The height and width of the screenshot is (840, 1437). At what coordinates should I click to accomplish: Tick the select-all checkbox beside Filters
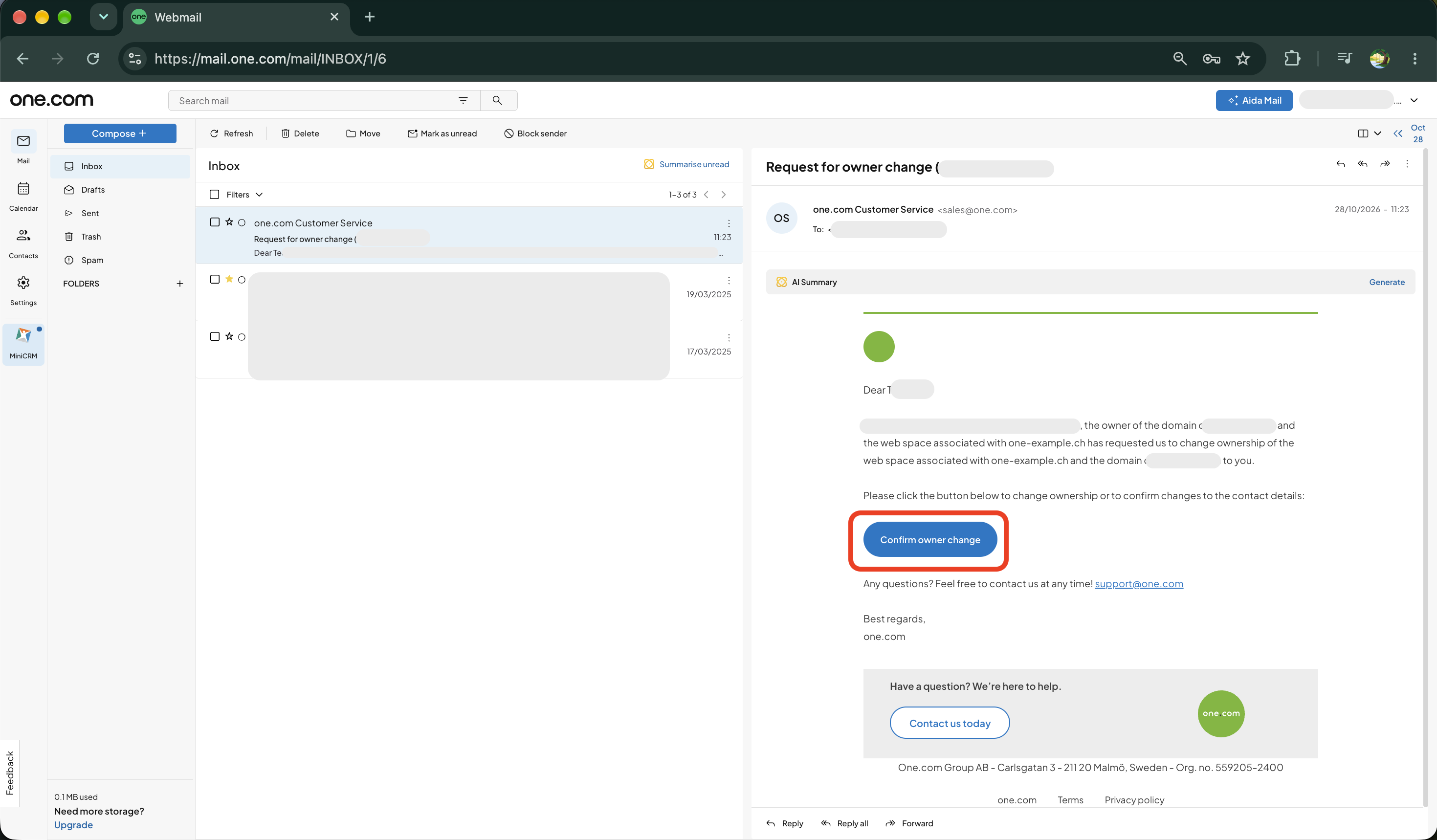215,195
